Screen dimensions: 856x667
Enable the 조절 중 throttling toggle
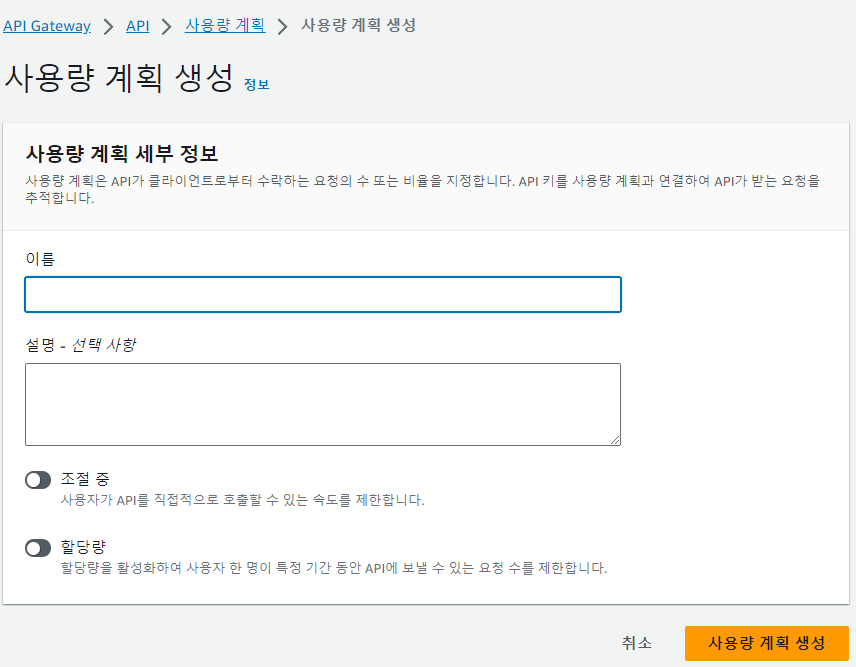click(x=38, y=480)
